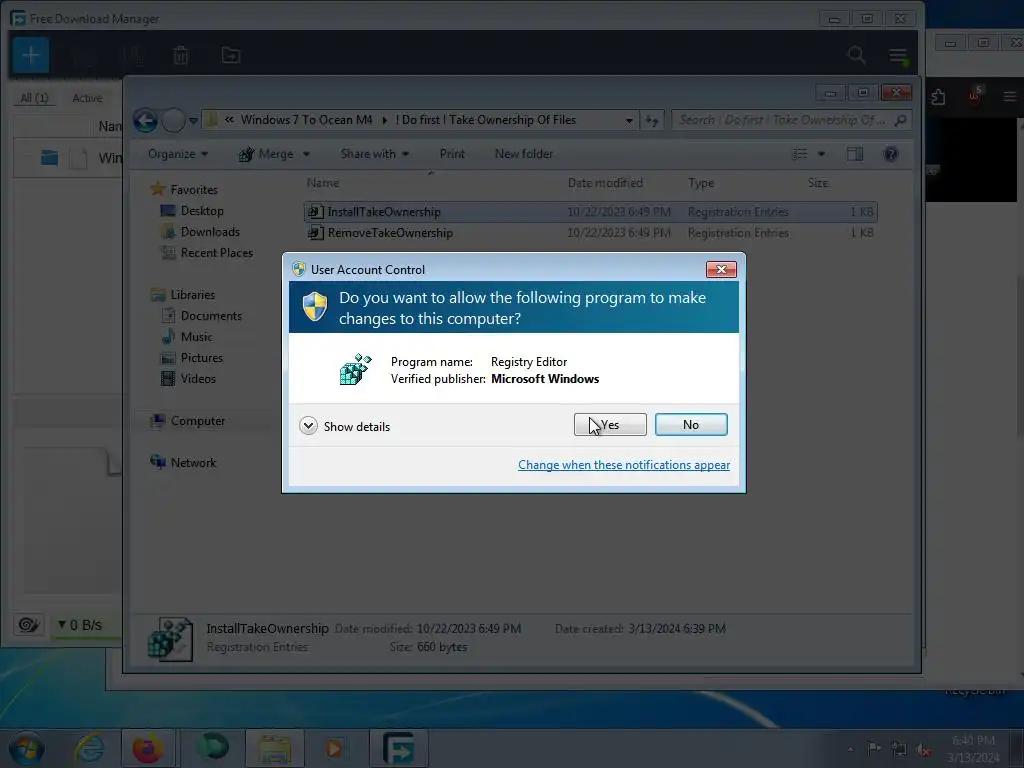
Task: Select the InstallTakeOwnership file in Explorer
Action: coord(590,212)
